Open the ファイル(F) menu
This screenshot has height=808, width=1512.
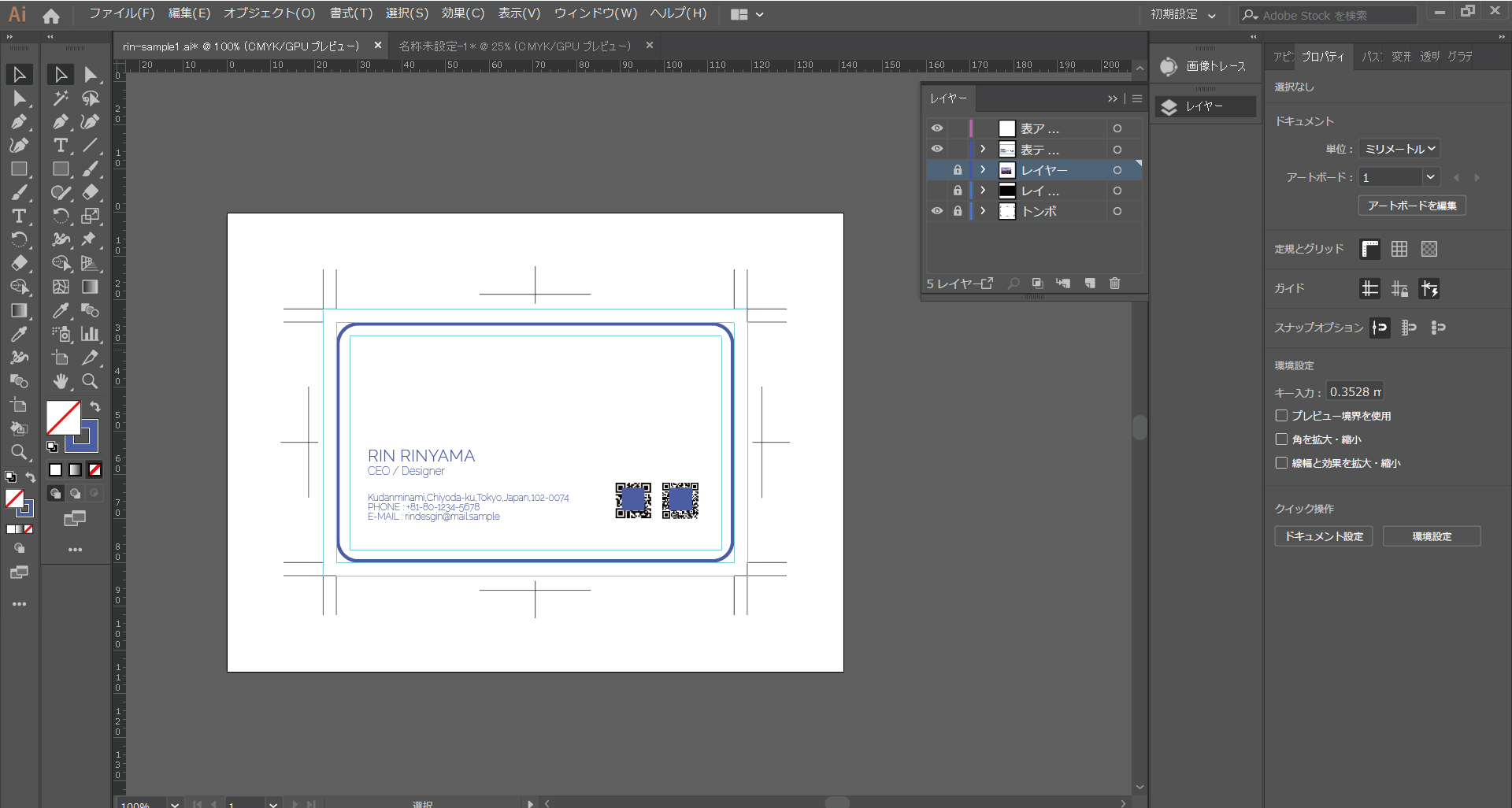[122, 13]
